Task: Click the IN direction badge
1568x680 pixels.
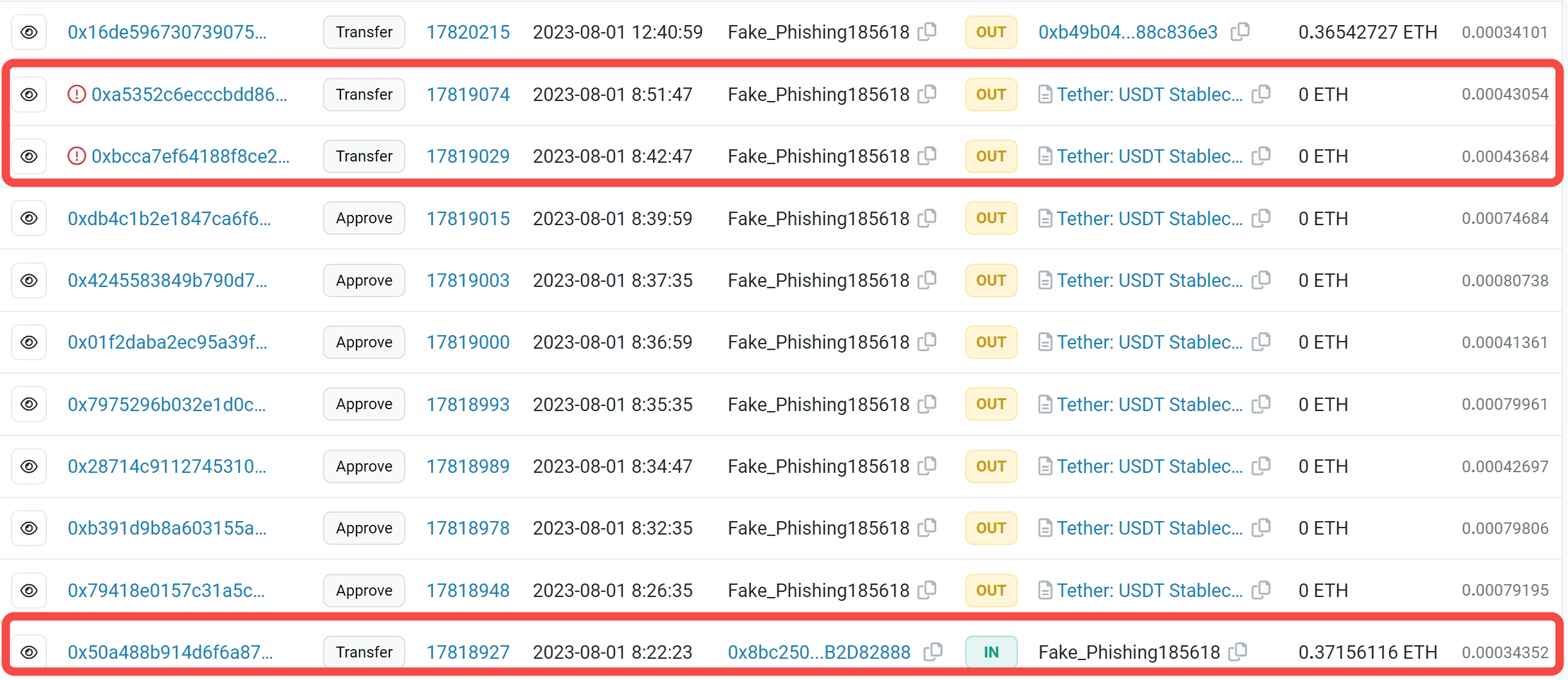Action: (x=991, y=652)
